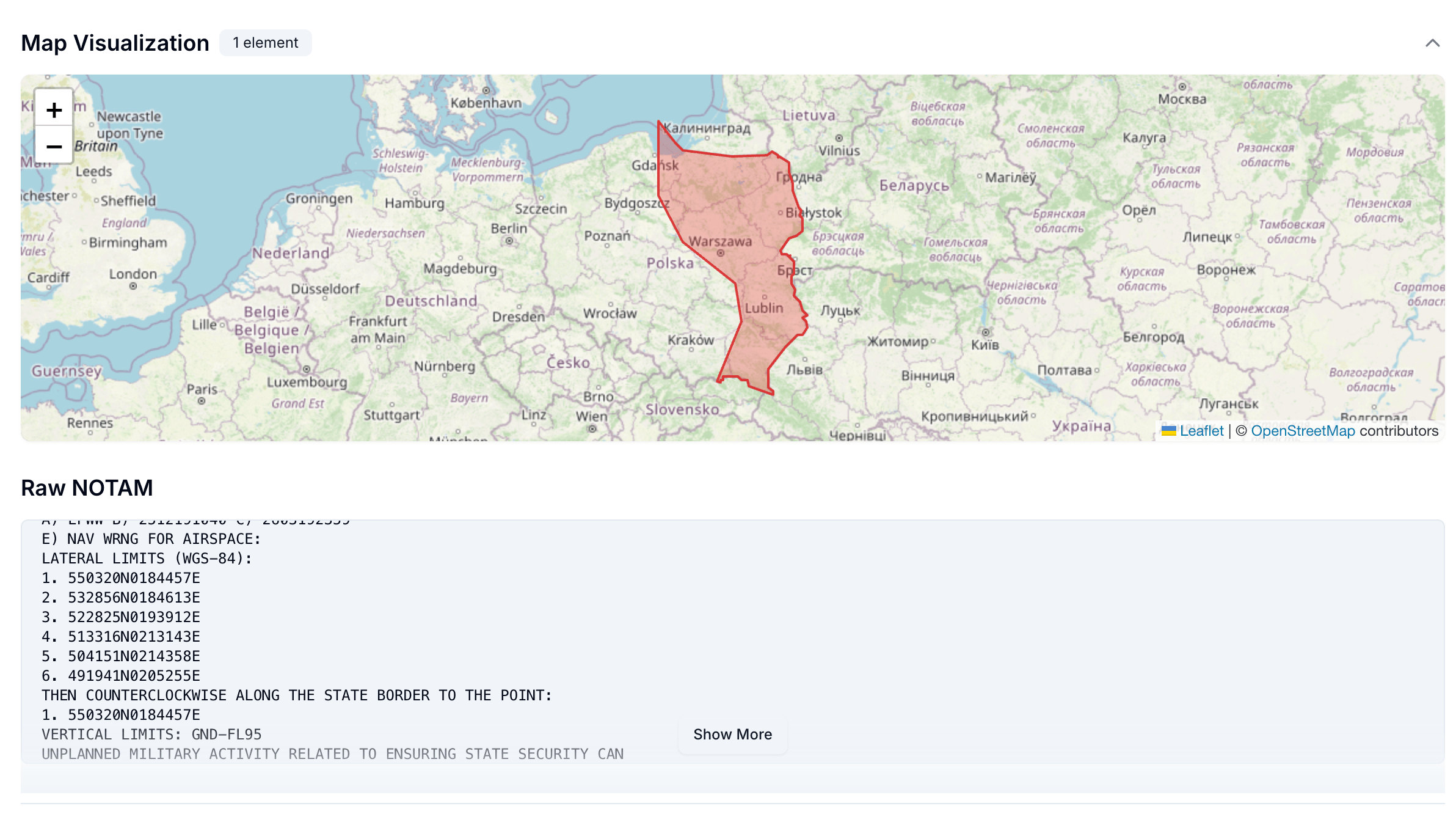Click 'LATERAL LIMITS (WGS-84):' line

(x=147, y=559)
